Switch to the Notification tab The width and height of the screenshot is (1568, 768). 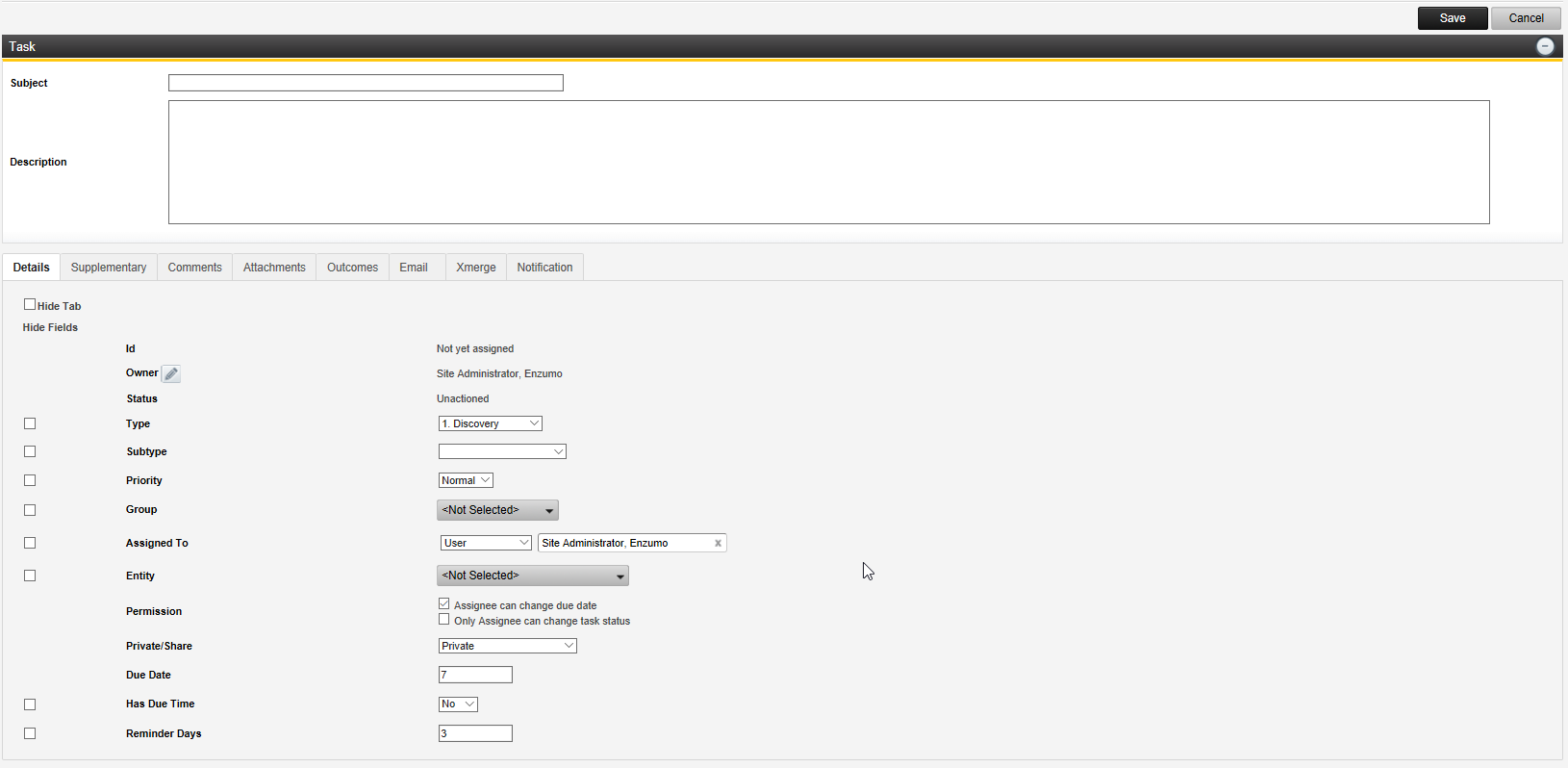click(544, 268)
